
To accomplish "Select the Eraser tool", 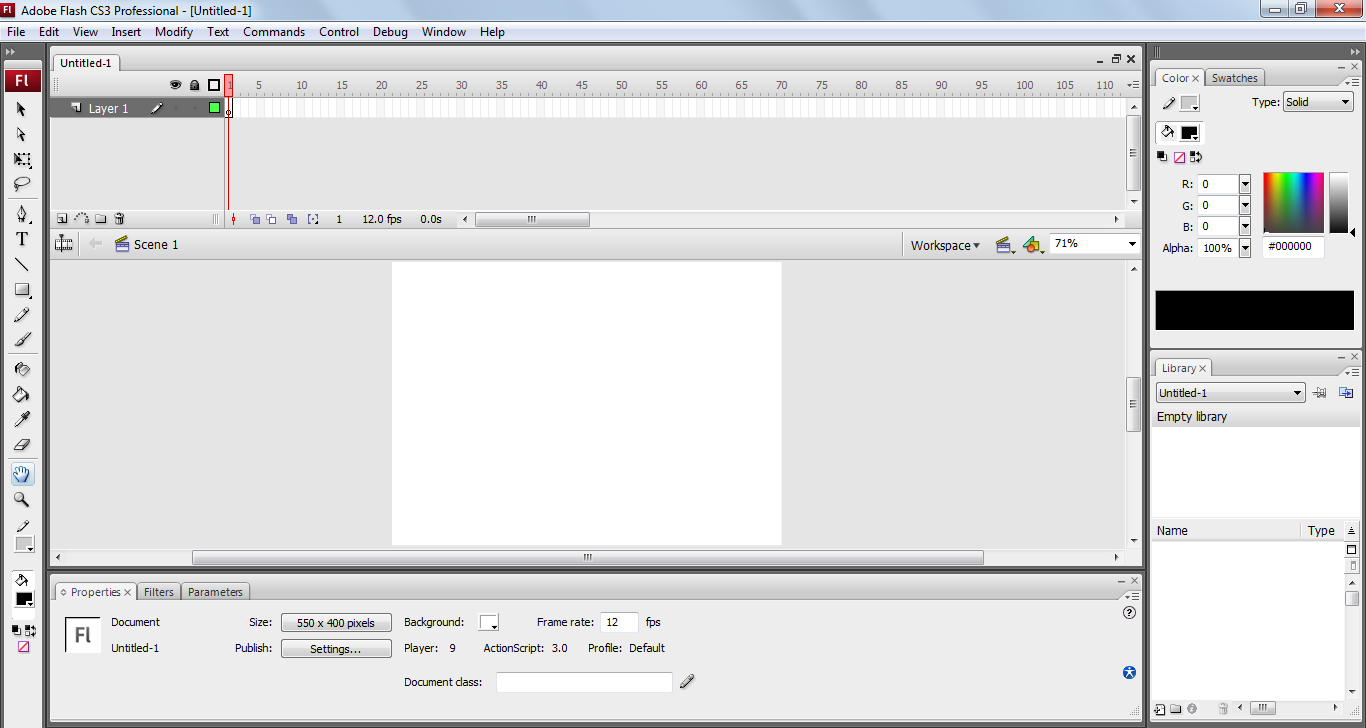I will tap(22, 445).
